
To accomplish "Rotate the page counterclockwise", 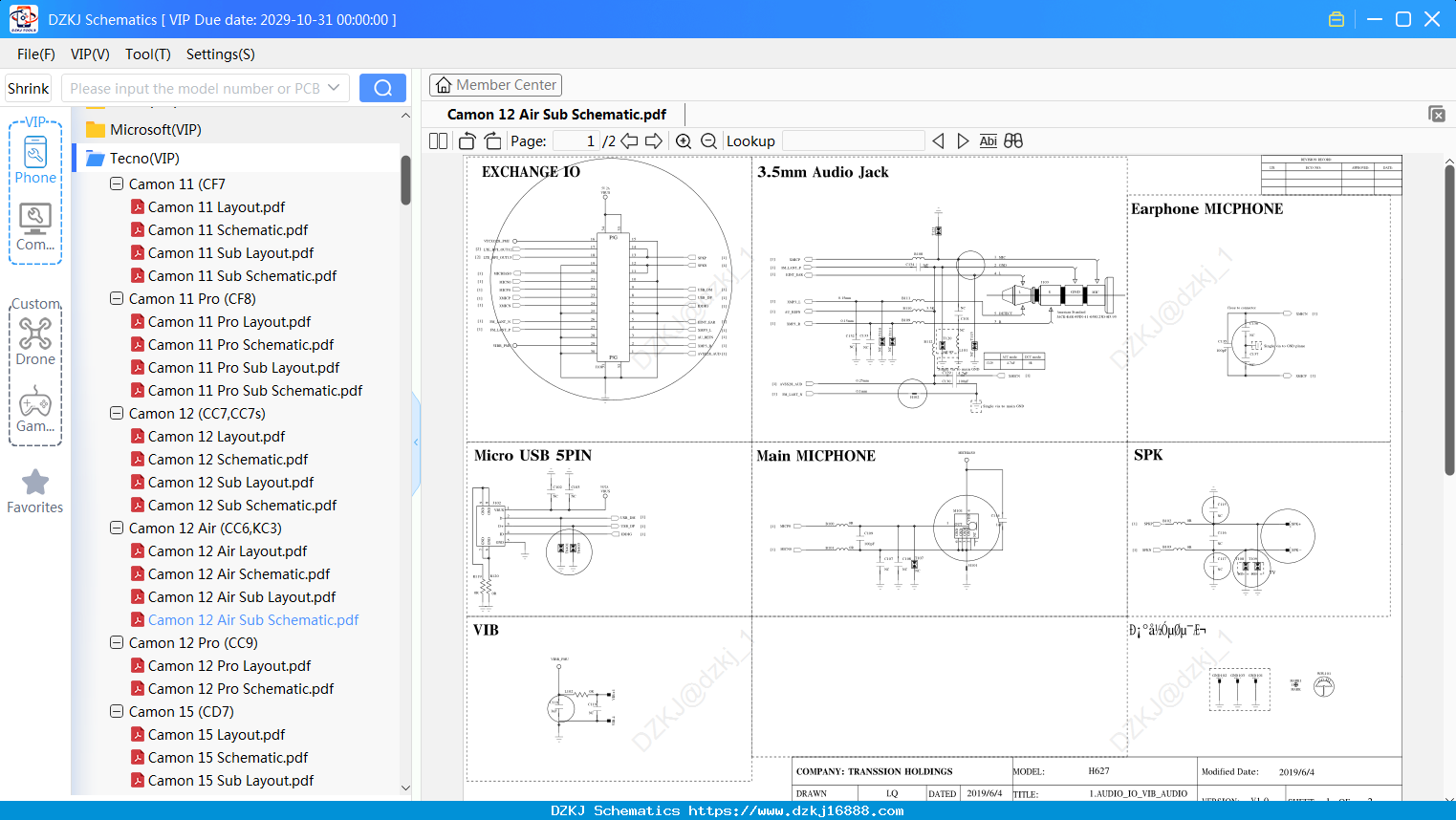I will 467,140.
